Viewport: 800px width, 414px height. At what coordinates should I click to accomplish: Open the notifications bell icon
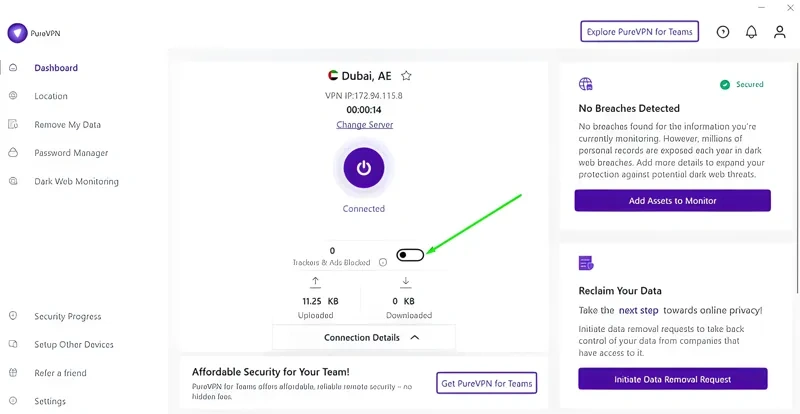coord(751,32)
